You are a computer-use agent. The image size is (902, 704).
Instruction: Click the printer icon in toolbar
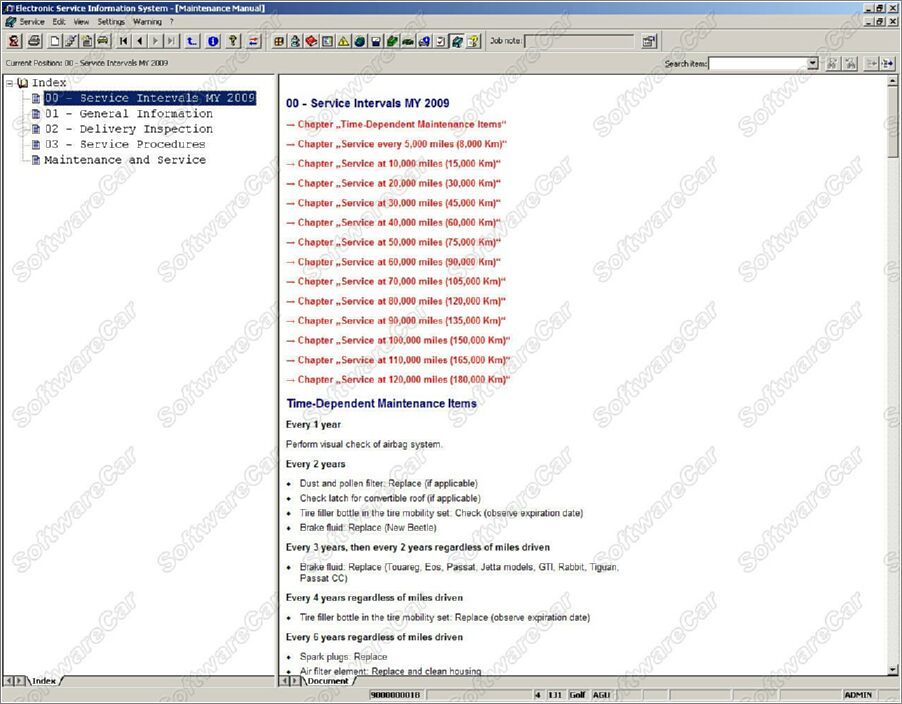pos(34,41)
